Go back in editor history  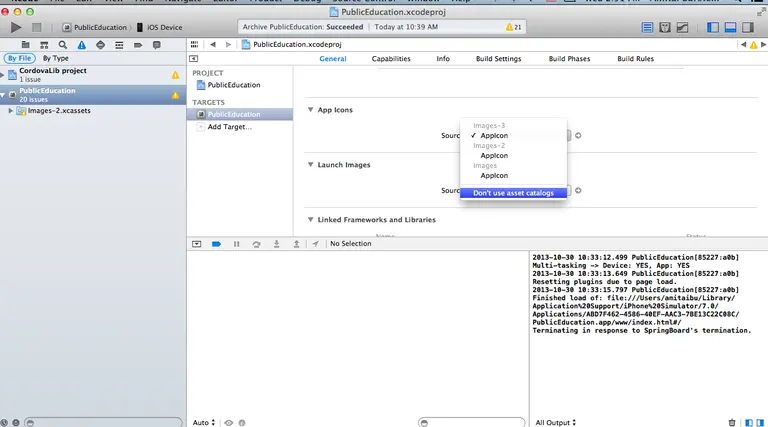[x=213, y=45]
